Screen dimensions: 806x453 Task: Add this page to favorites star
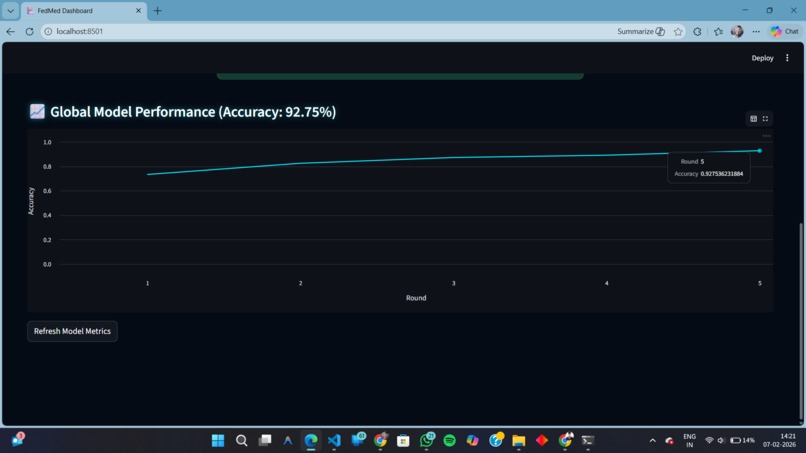pyautogui.click(x=678, y=31)
